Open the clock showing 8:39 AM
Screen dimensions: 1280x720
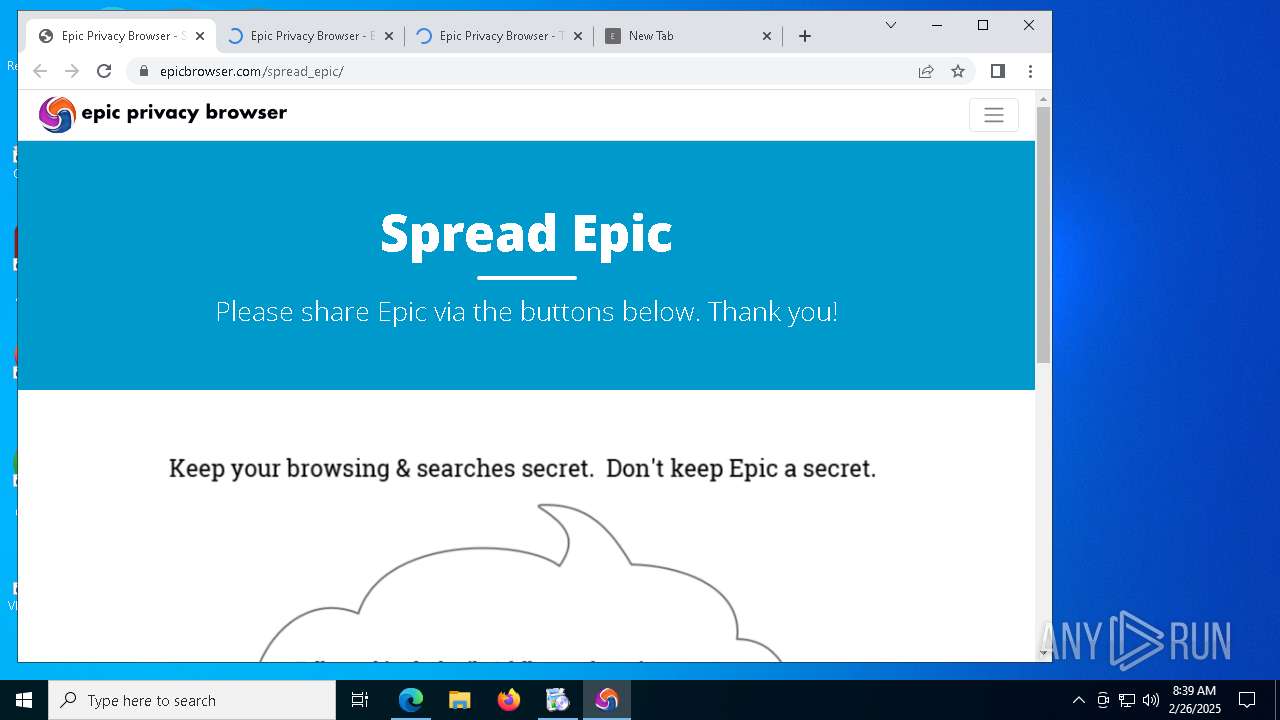pyautogui.click(x=1195, y=700)
